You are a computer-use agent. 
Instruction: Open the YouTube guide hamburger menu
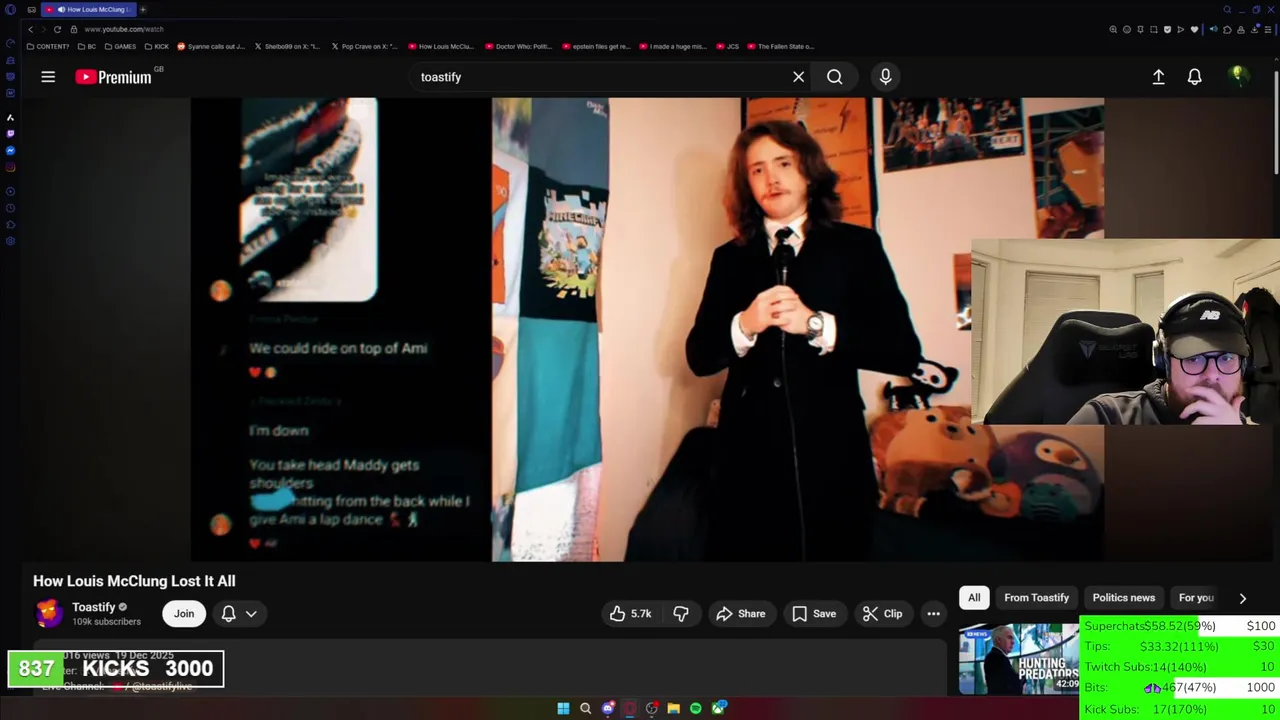click(48, 77)
